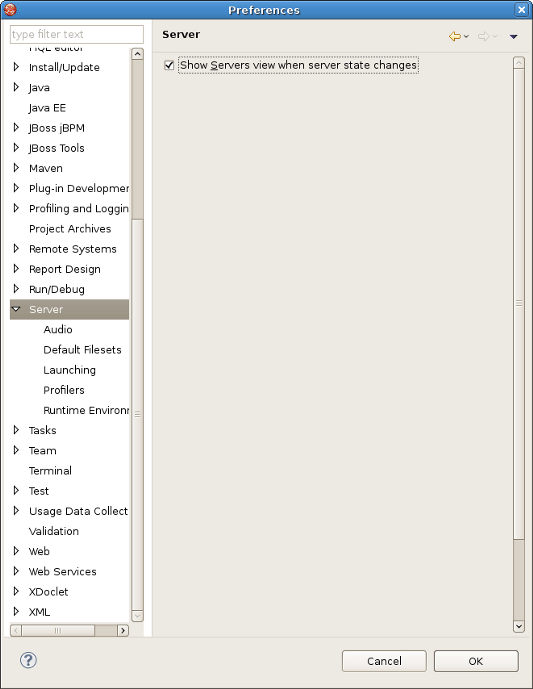Open the Runtime Environments page

pos(86,410)
